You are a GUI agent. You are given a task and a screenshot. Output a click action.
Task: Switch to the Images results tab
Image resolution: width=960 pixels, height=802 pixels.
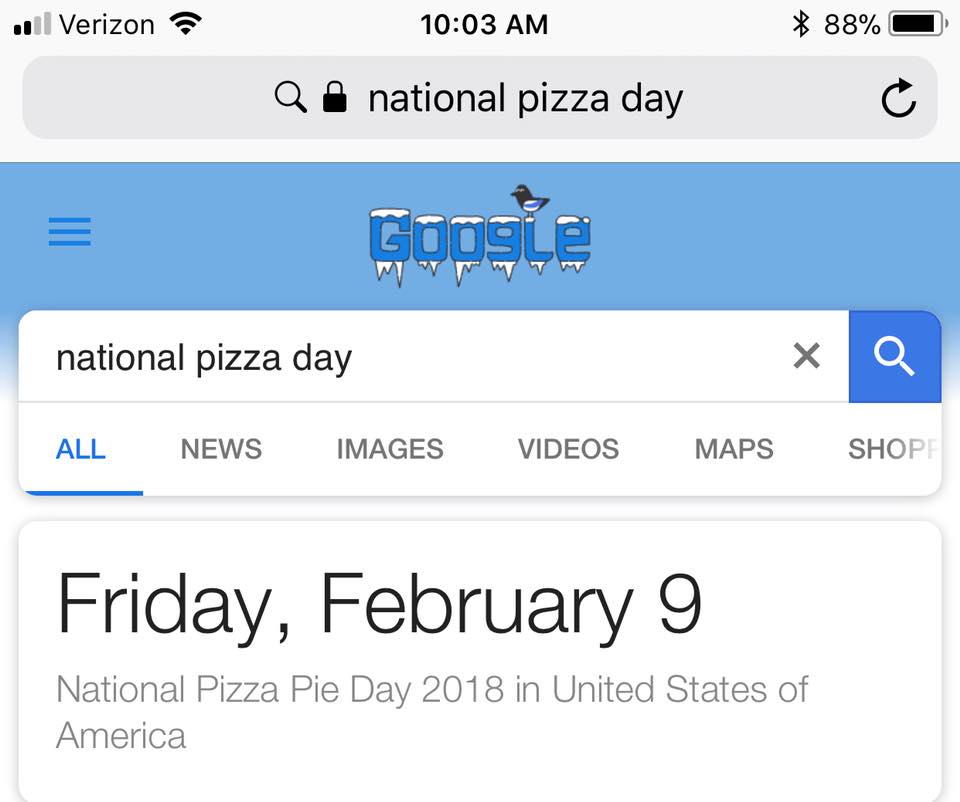point(390,449)
